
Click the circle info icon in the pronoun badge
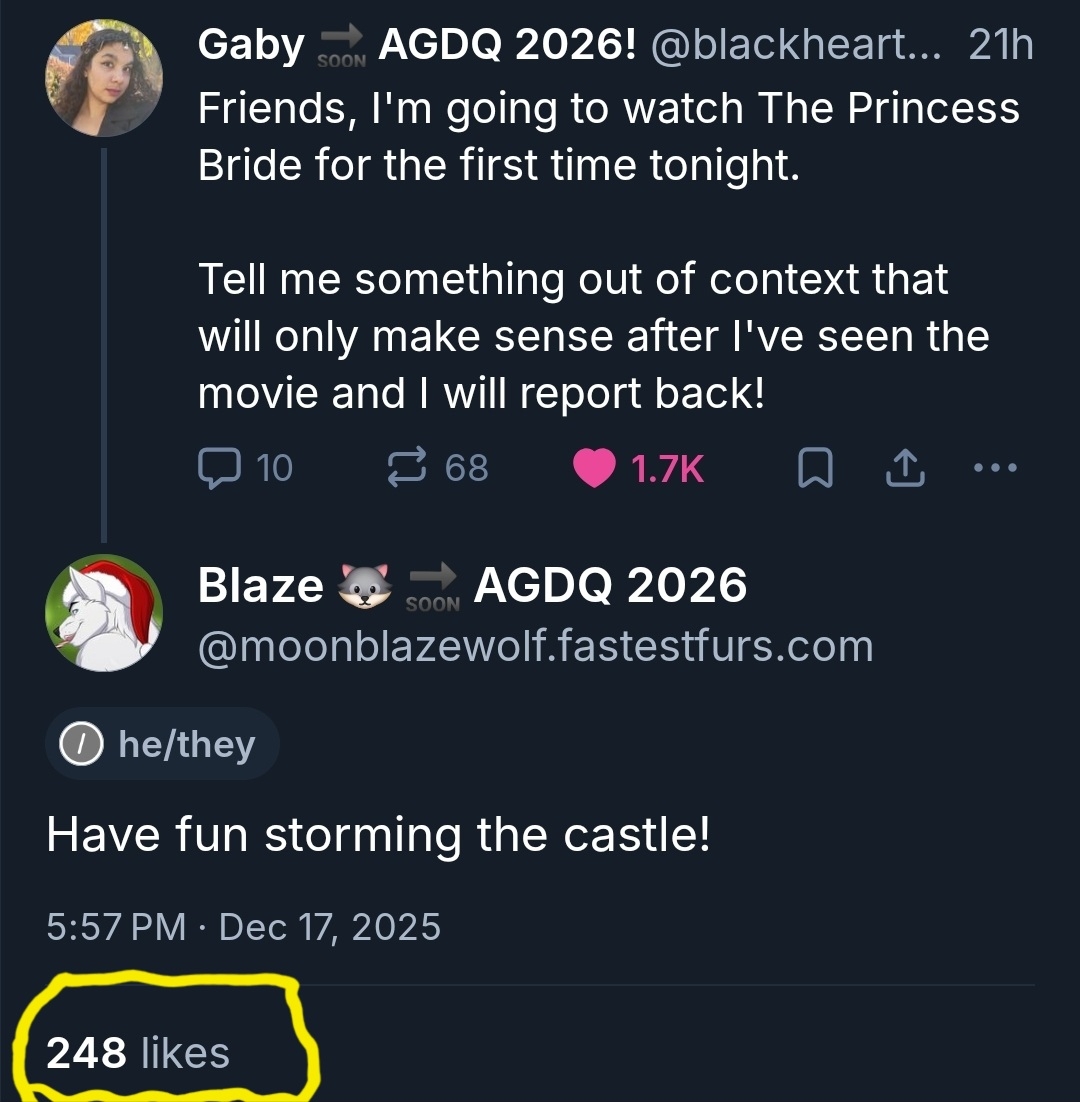click(x=79, y=744)
